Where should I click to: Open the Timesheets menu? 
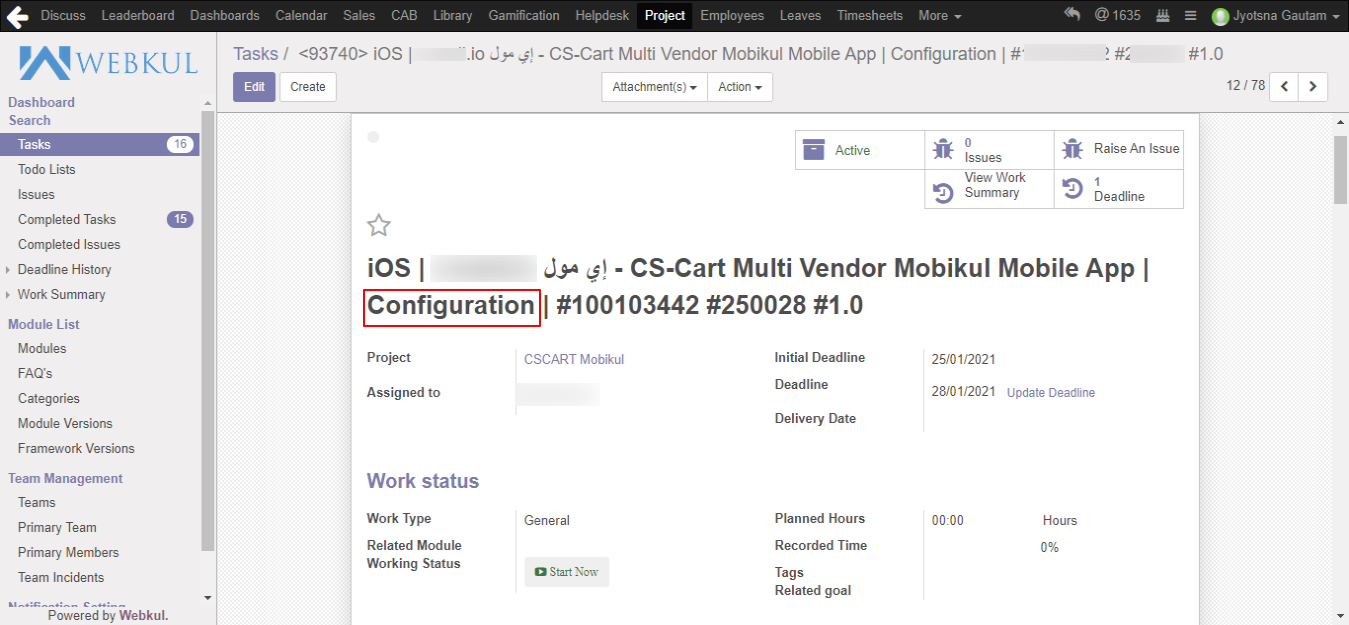coord(870,15)
